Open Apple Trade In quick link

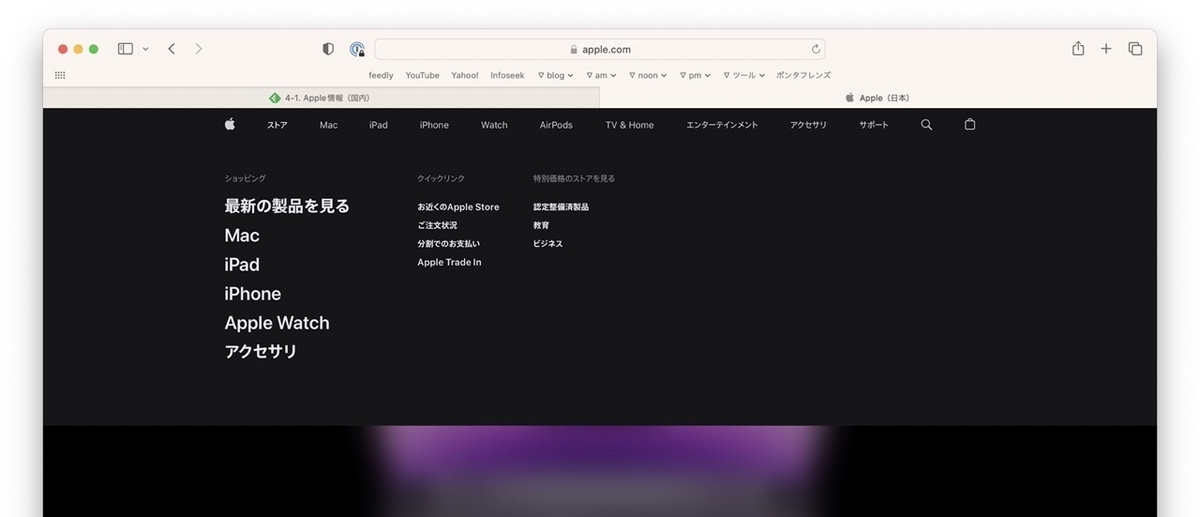coord(449,262)
